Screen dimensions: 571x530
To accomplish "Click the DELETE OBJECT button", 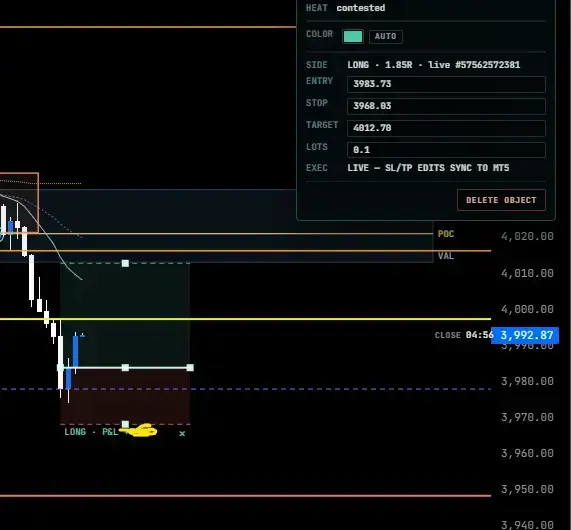I will [501, 200].
